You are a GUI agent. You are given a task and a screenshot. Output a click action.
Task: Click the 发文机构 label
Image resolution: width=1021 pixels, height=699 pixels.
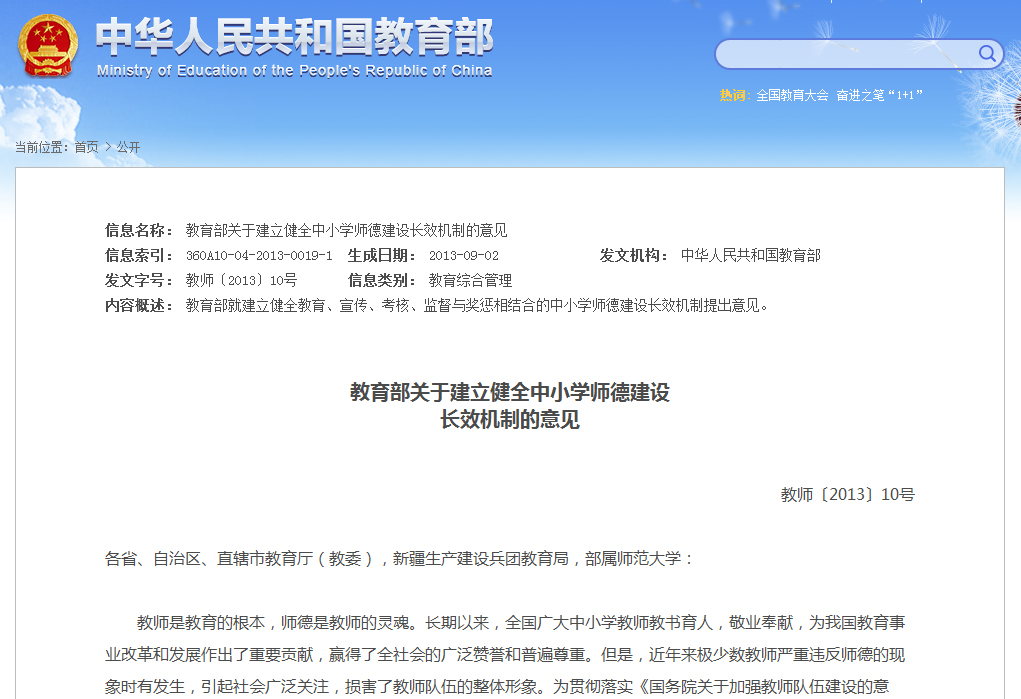[634, 255]
